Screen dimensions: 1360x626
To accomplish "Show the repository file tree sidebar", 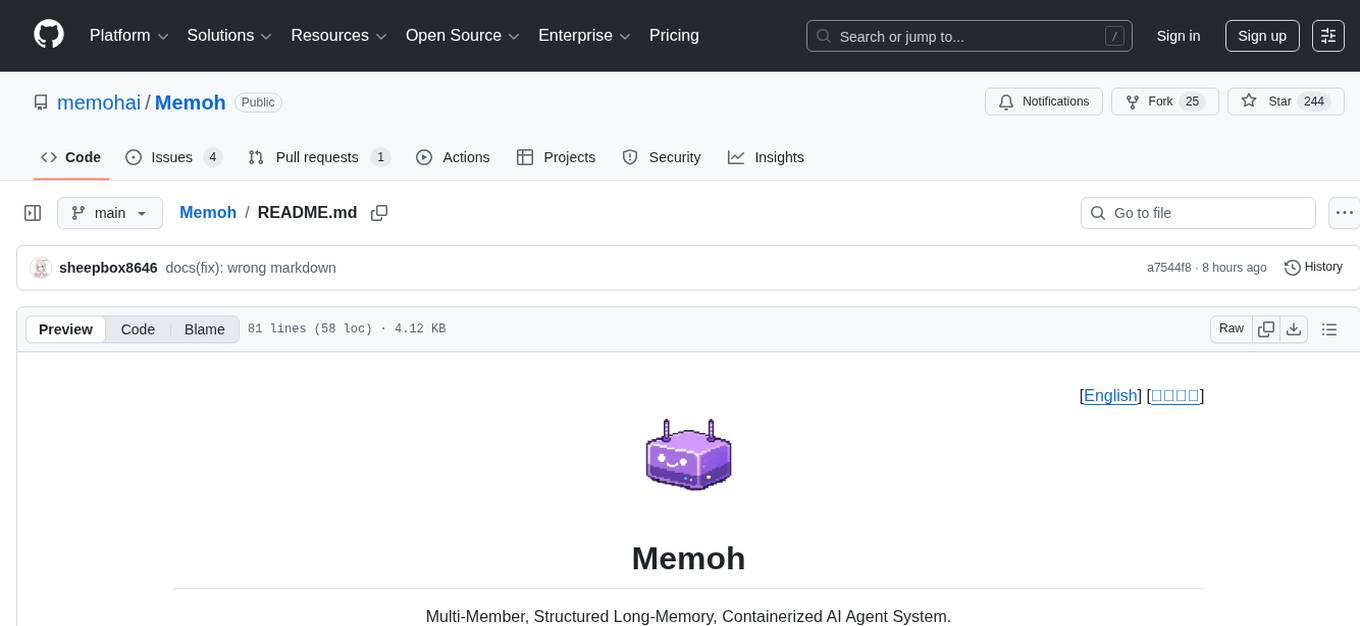I will pos(32,212).
